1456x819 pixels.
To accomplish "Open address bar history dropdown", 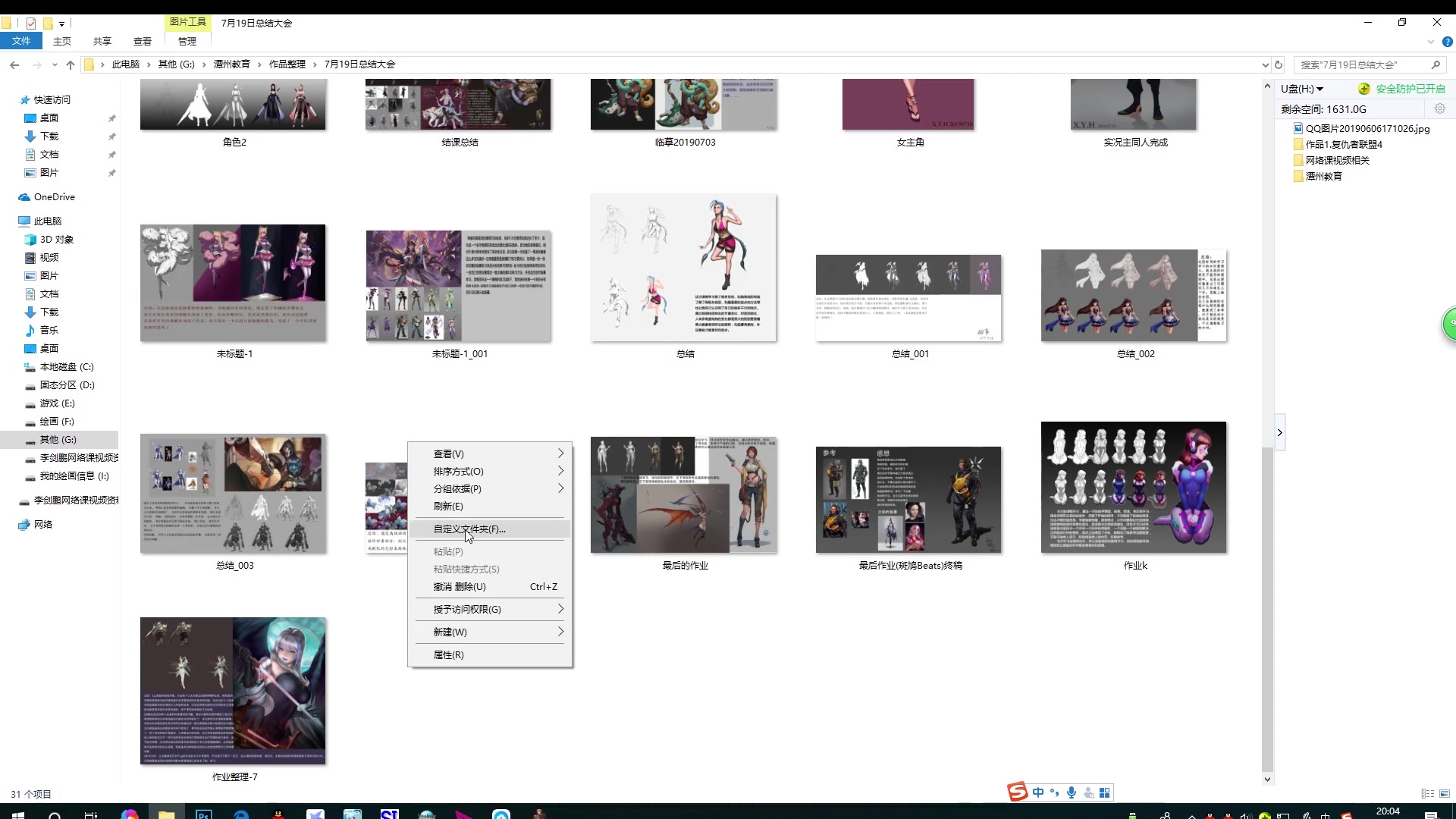I will pyautogui.click(x=1265, y=65).
